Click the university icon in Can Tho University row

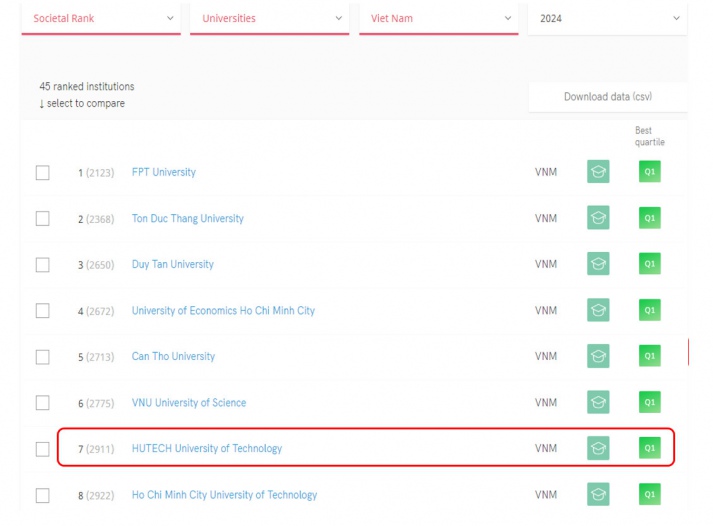tap(598, 356)
